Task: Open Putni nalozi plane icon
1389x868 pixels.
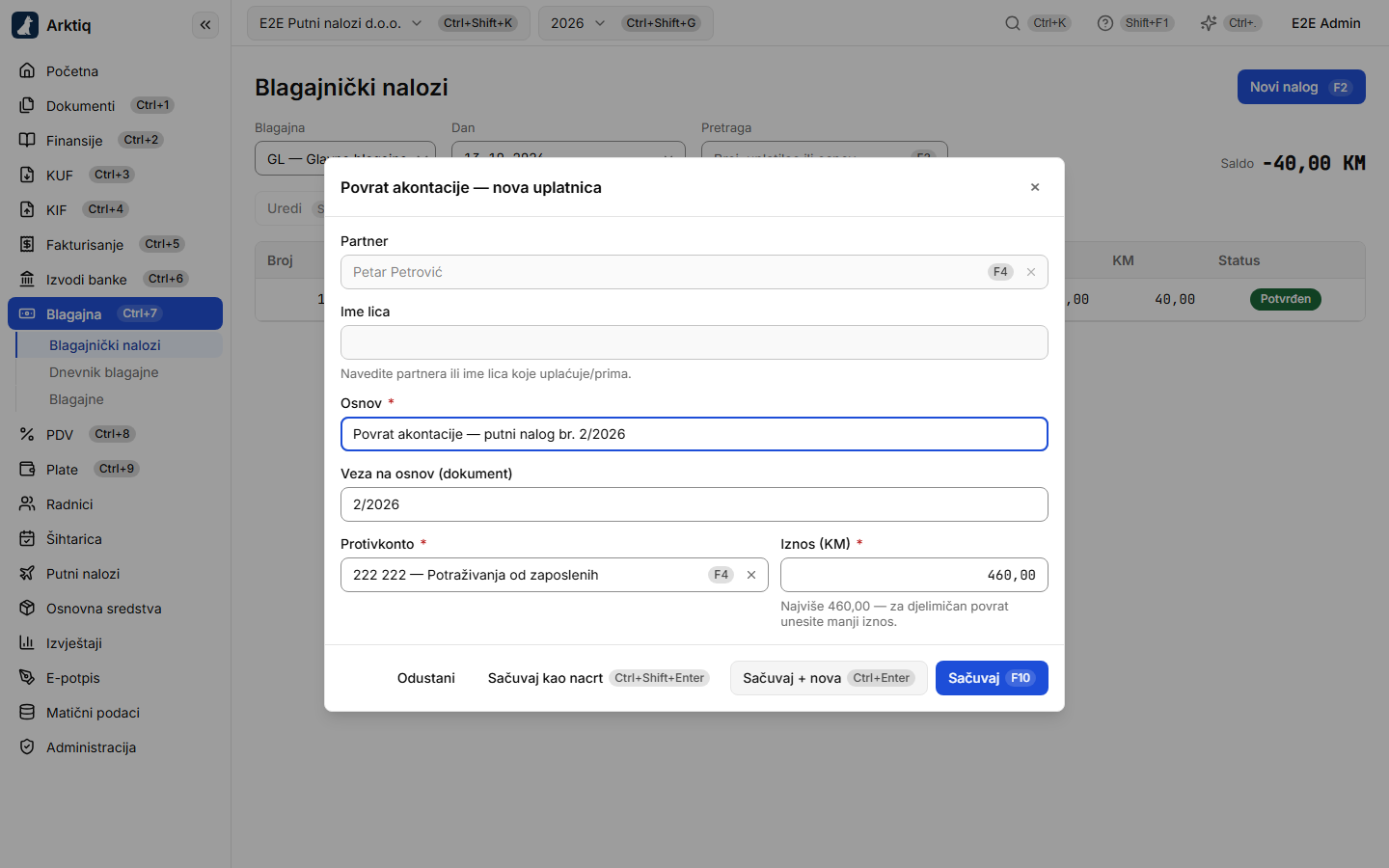Action: pos(27,573)
